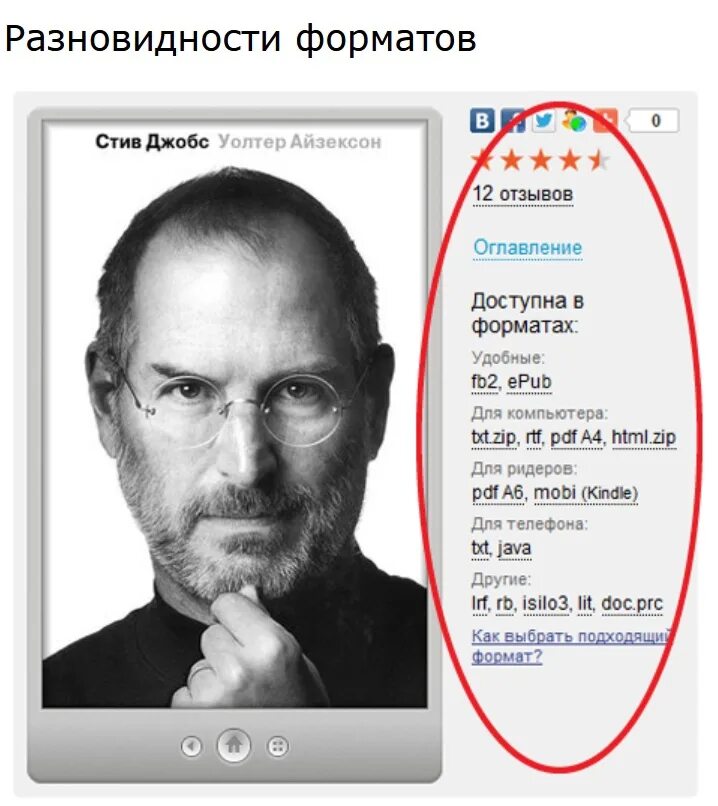Open the Оглавление table of contents
718x806 pixels.
(528, 247)
